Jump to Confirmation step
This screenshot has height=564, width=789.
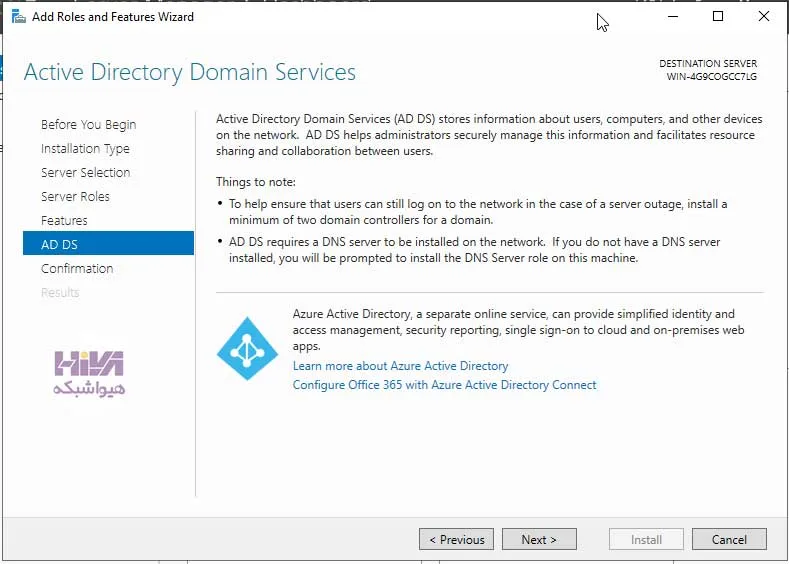pos(77,269)
